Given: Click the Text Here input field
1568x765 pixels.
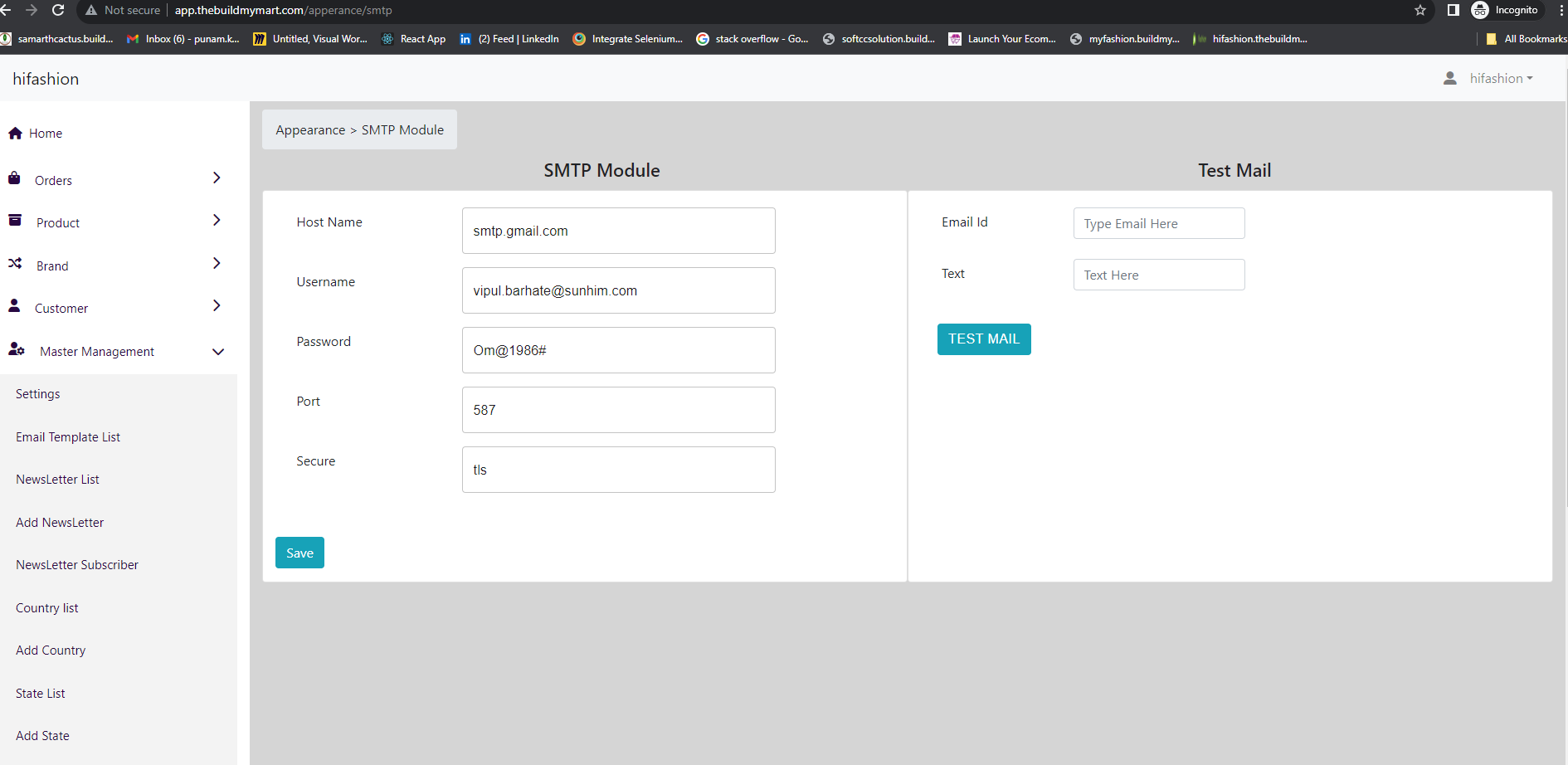Looking at the screenshot, I should click(x=1159, y=275).
